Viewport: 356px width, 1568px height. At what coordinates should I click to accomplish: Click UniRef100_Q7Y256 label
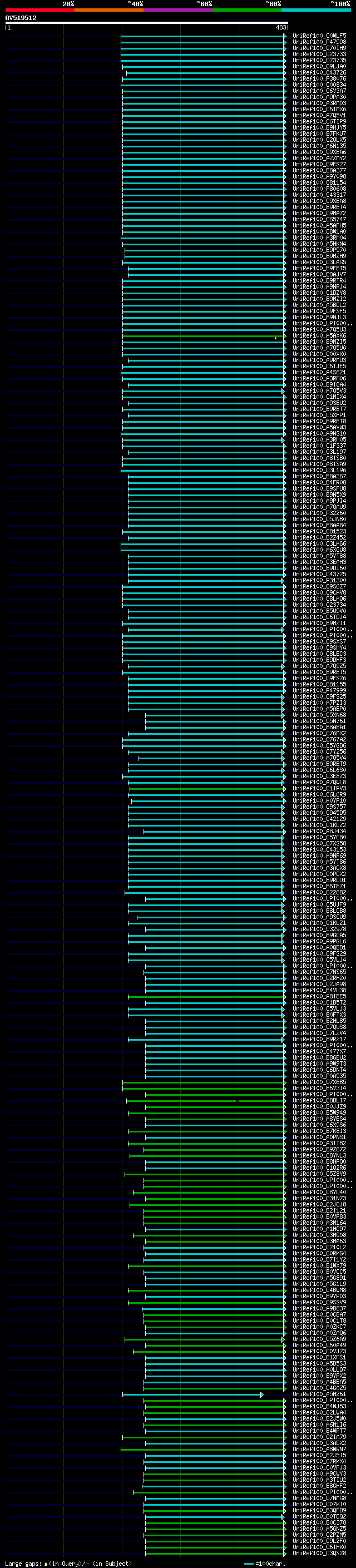(x=319, y=752)
